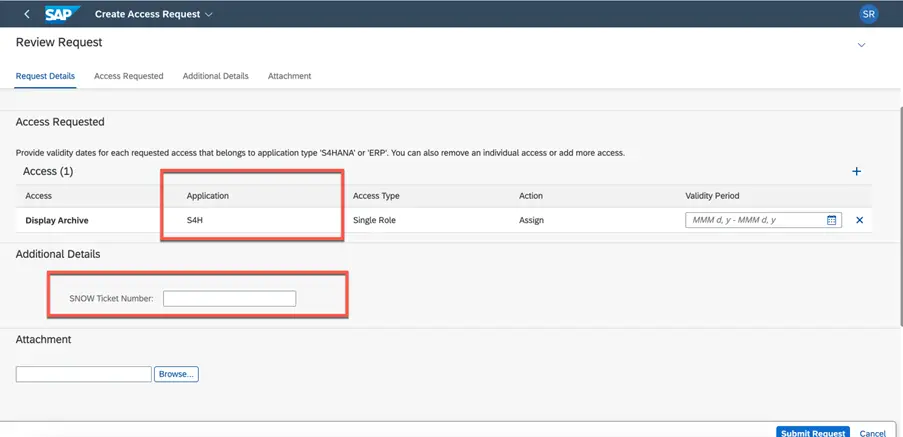
Task: Click the back arrow in header
Action: click(26, 14)
